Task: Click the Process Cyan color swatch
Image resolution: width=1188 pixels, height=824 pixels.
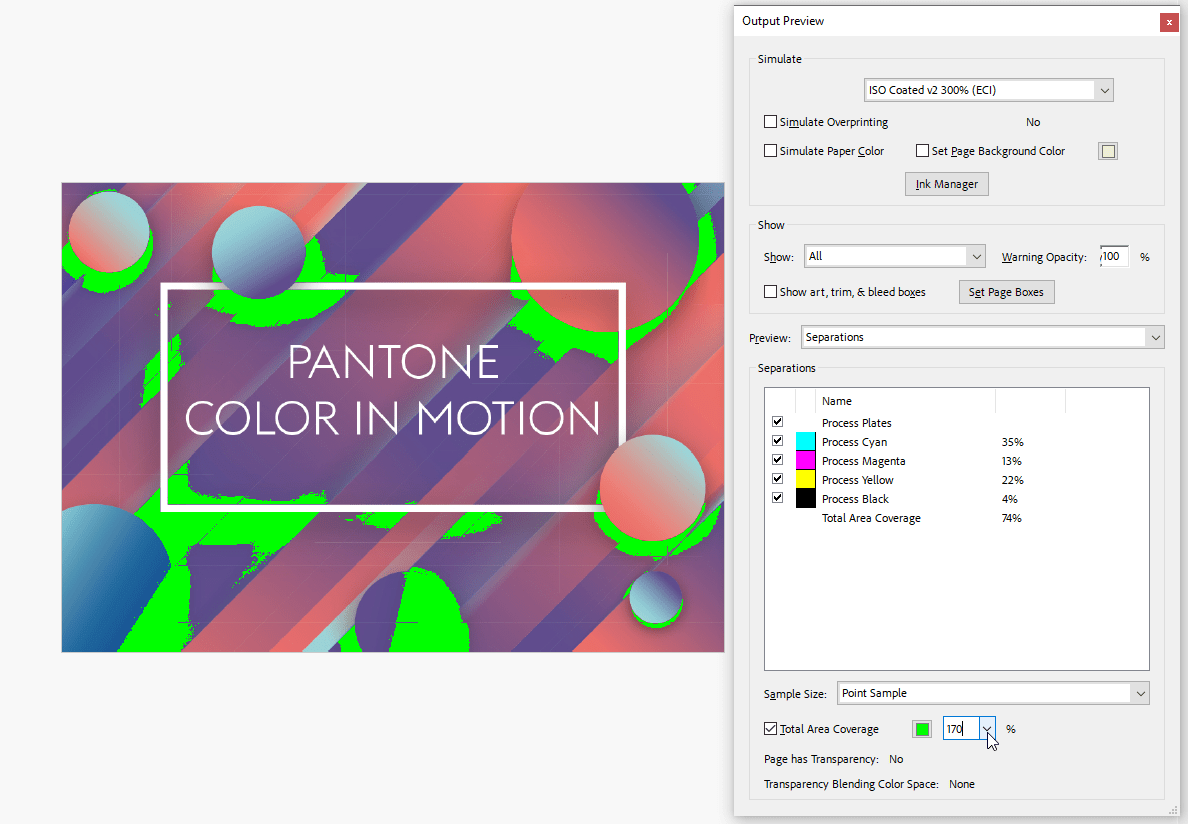Action: point(805,442)
